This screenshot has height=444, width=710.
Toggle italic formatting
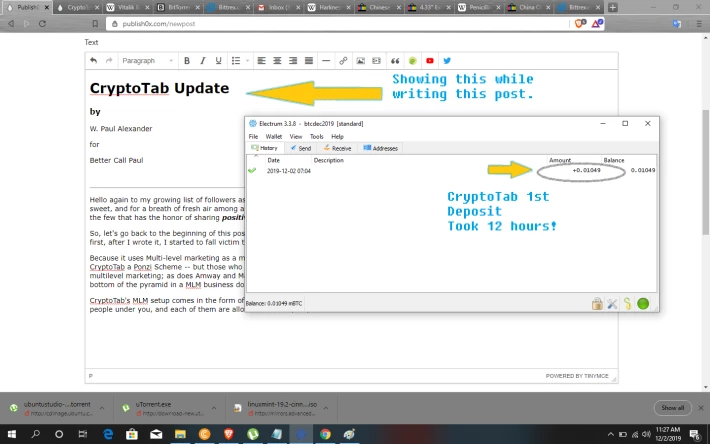pyautogui.click(x=202, y=61)
